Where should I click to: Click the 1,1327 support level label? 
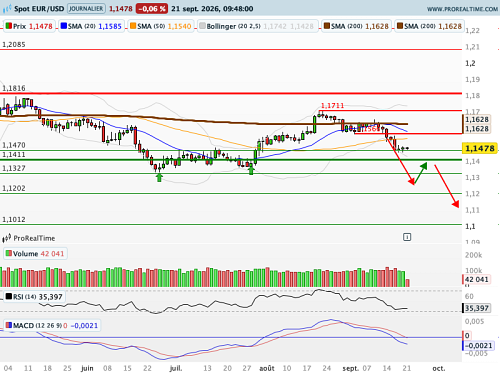point(14,168)
